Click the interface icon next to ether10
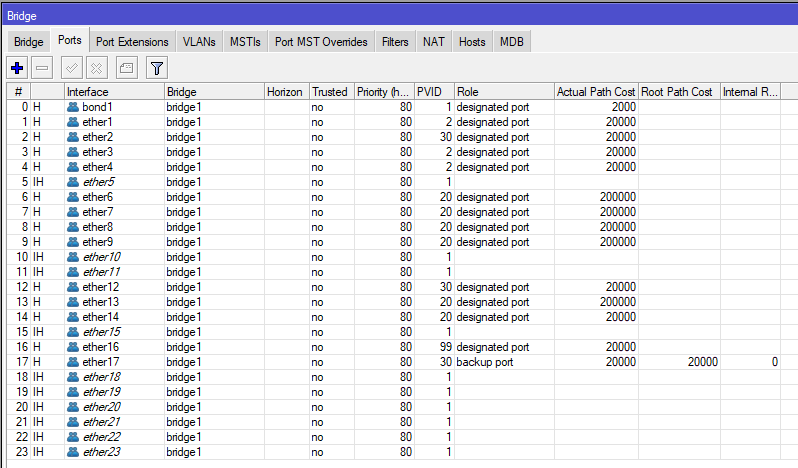Image resolution: width=798 pixels, height=468 pixels. coord(73,257)
